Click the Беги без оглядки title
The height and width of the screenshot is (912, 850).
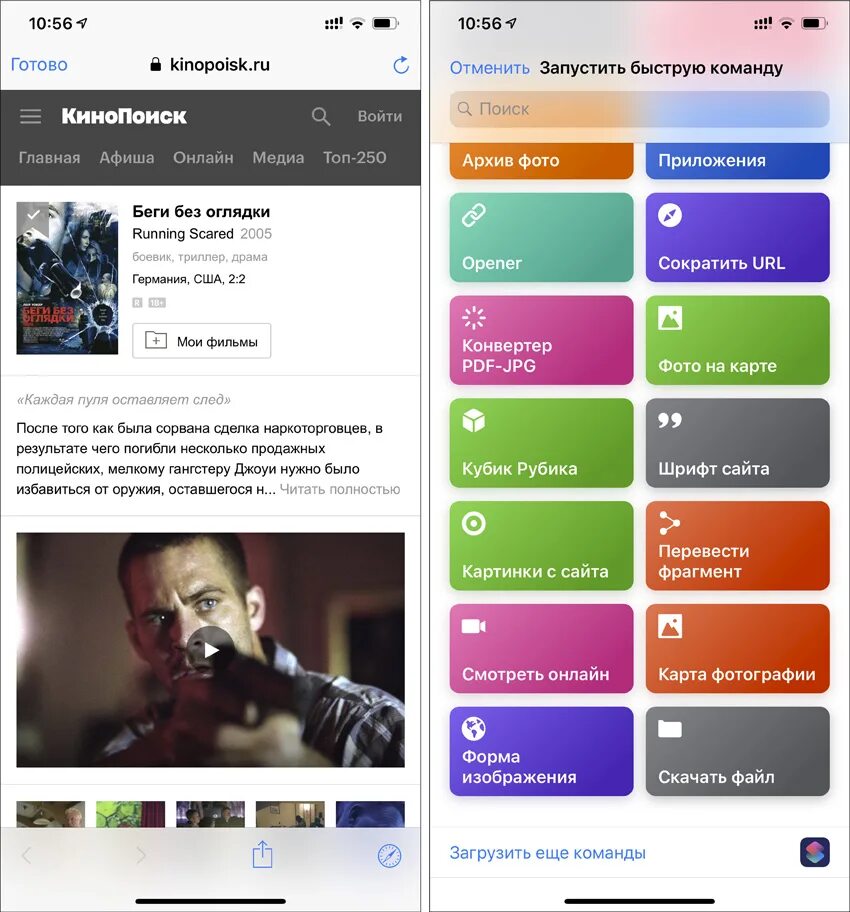201,212
